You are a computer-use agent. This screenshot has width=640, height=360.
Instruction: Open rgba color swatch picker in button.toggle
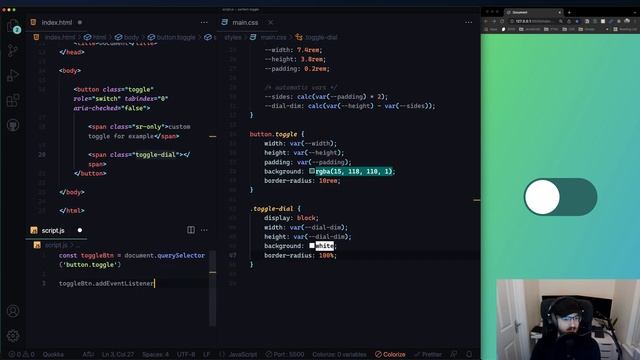[x=312, y=171]
